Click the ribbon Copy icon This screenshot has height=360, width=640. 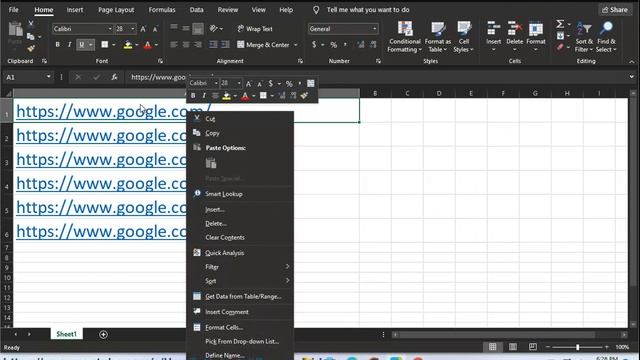click(x=31, y=37)
